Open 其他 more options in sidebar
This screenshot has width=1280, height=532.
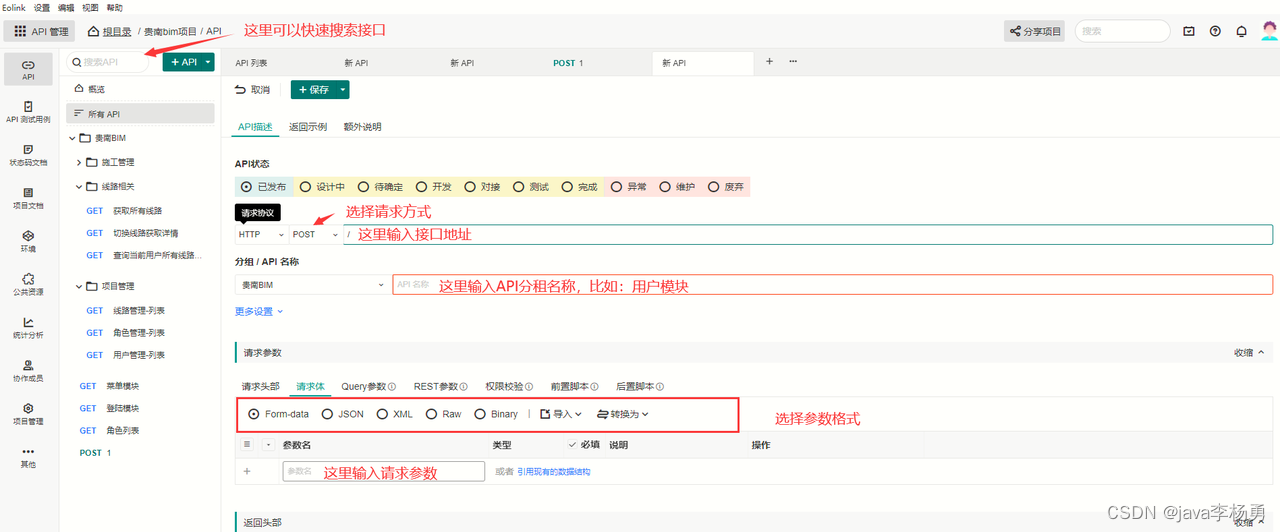tap(28, 457)
